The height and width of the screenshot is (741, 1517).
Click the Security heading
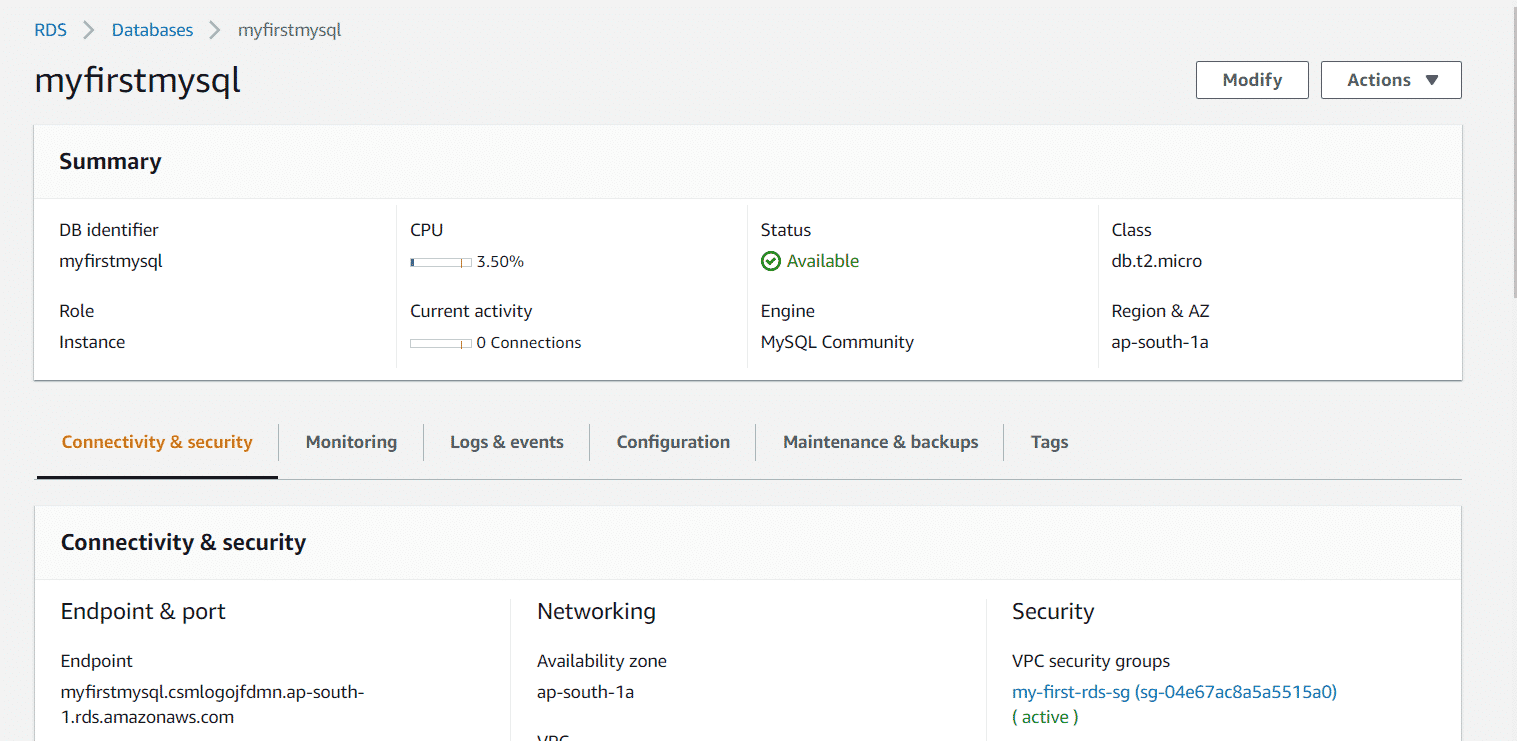(x=1053, y=611)
